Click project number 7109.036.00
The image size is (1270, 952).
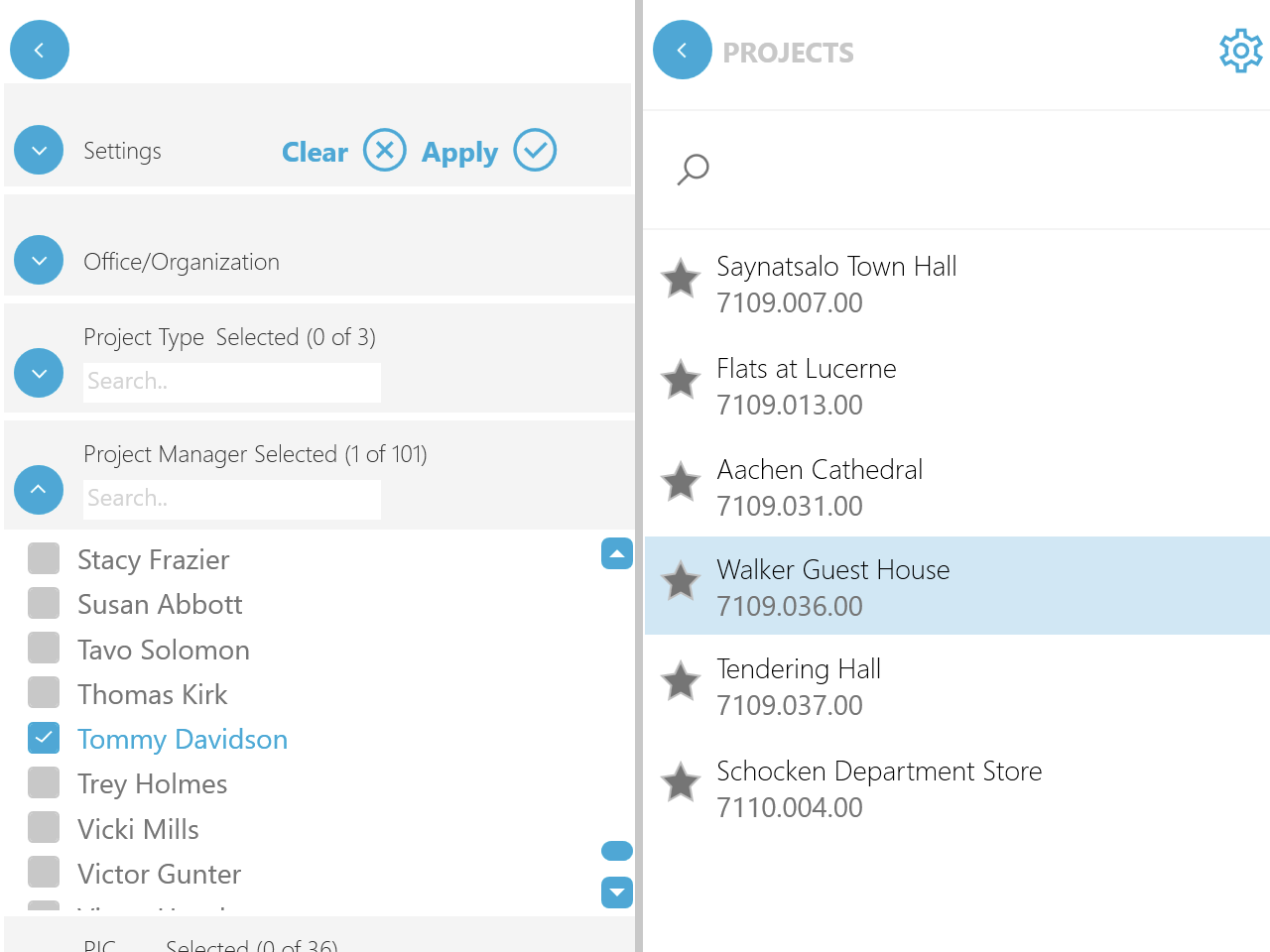(790, 606)
